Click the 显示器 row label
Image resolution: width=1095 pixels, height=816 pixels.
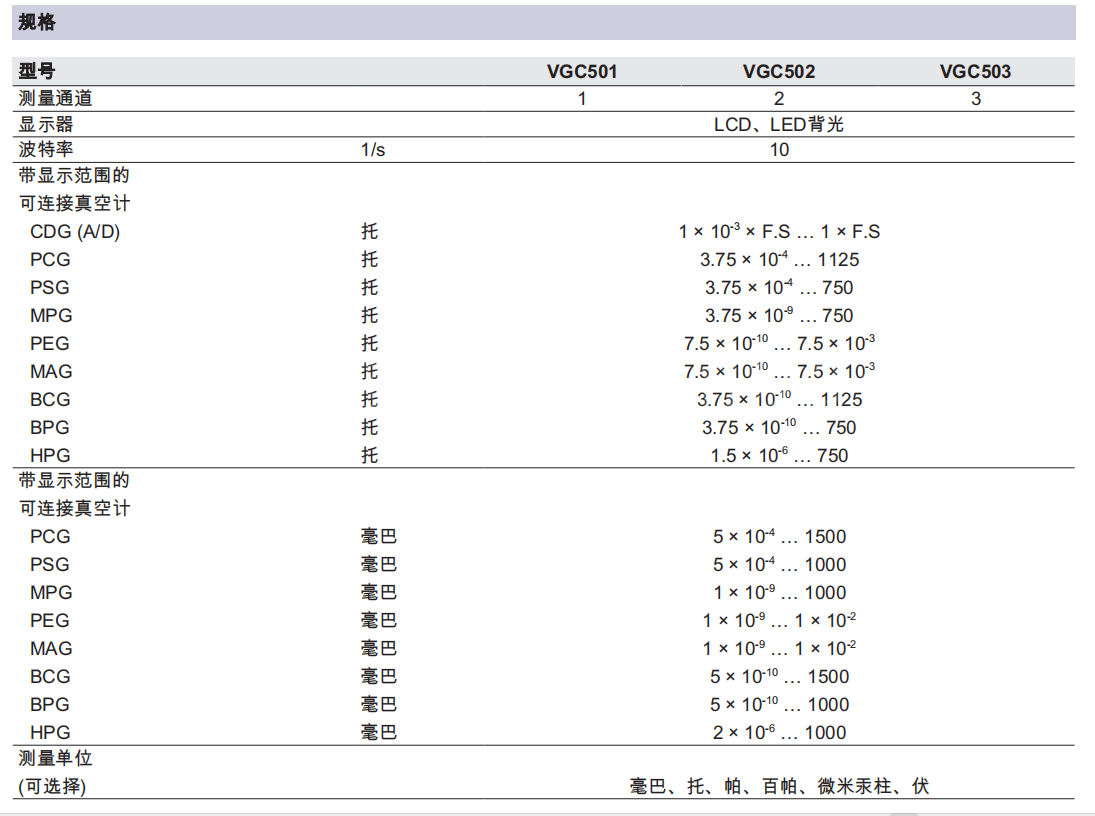(x=46, y=124)
